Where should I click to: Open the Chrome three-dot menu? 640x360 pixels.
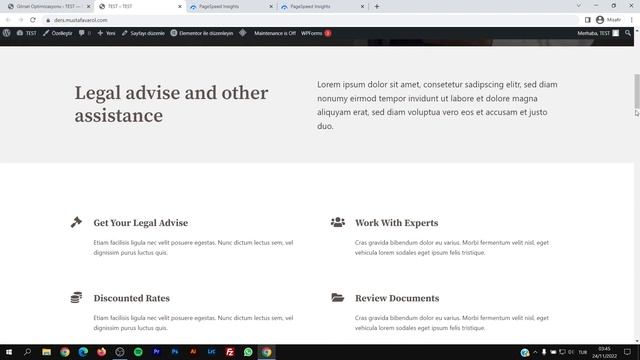[631, 20]
